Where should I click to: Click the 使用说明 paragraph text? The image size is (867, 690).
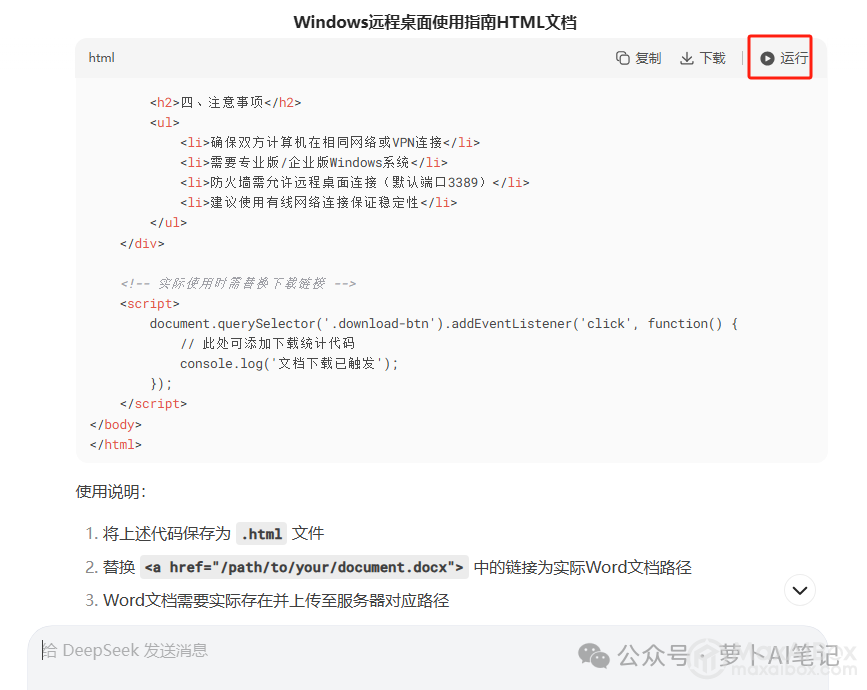(111, 492)
